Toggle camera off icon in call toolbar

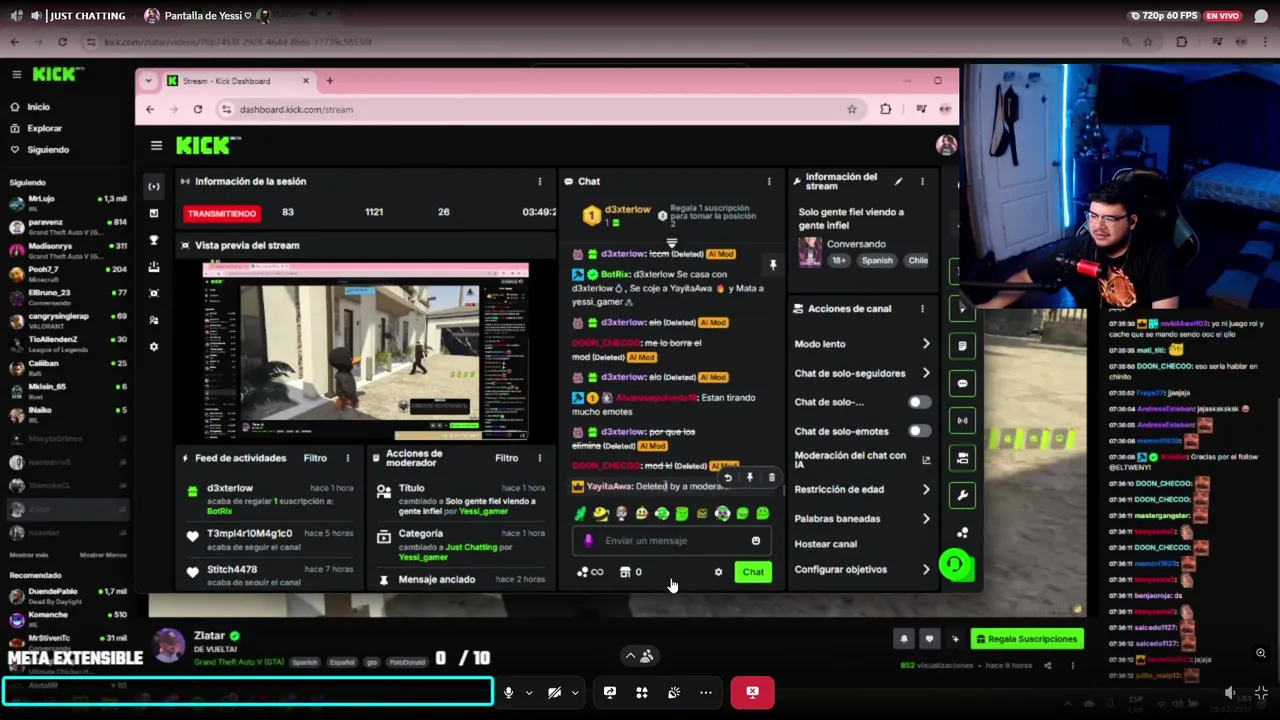pos(554,692)
